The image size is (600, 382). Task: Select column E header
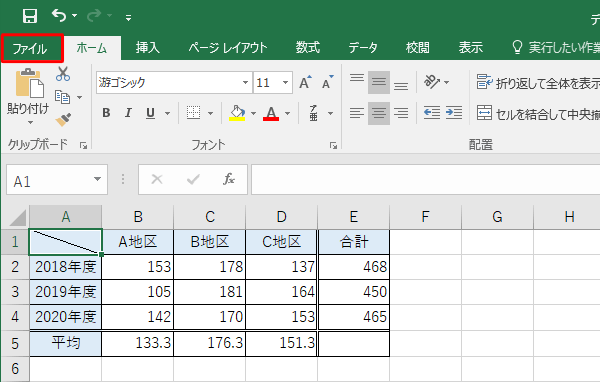point(354,217)
